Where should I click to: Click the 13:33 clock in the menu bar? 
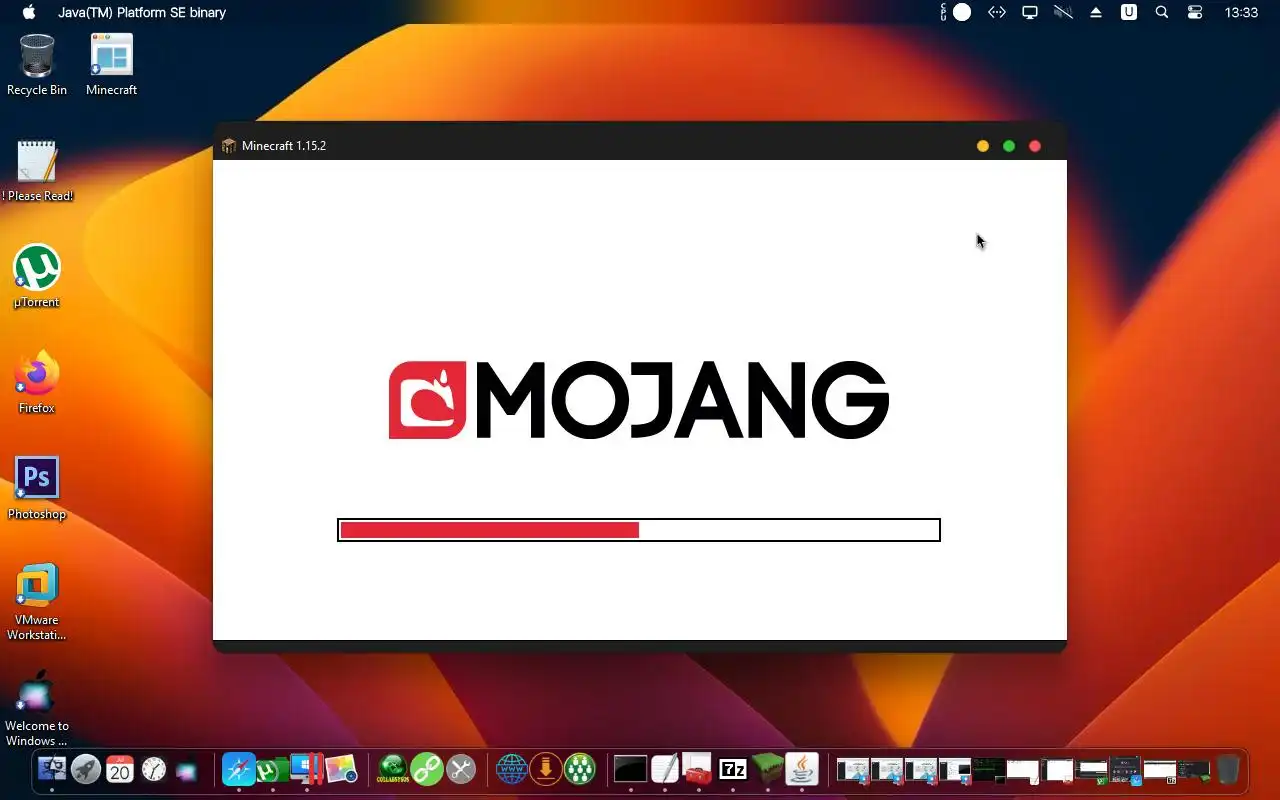point(1241,12)
